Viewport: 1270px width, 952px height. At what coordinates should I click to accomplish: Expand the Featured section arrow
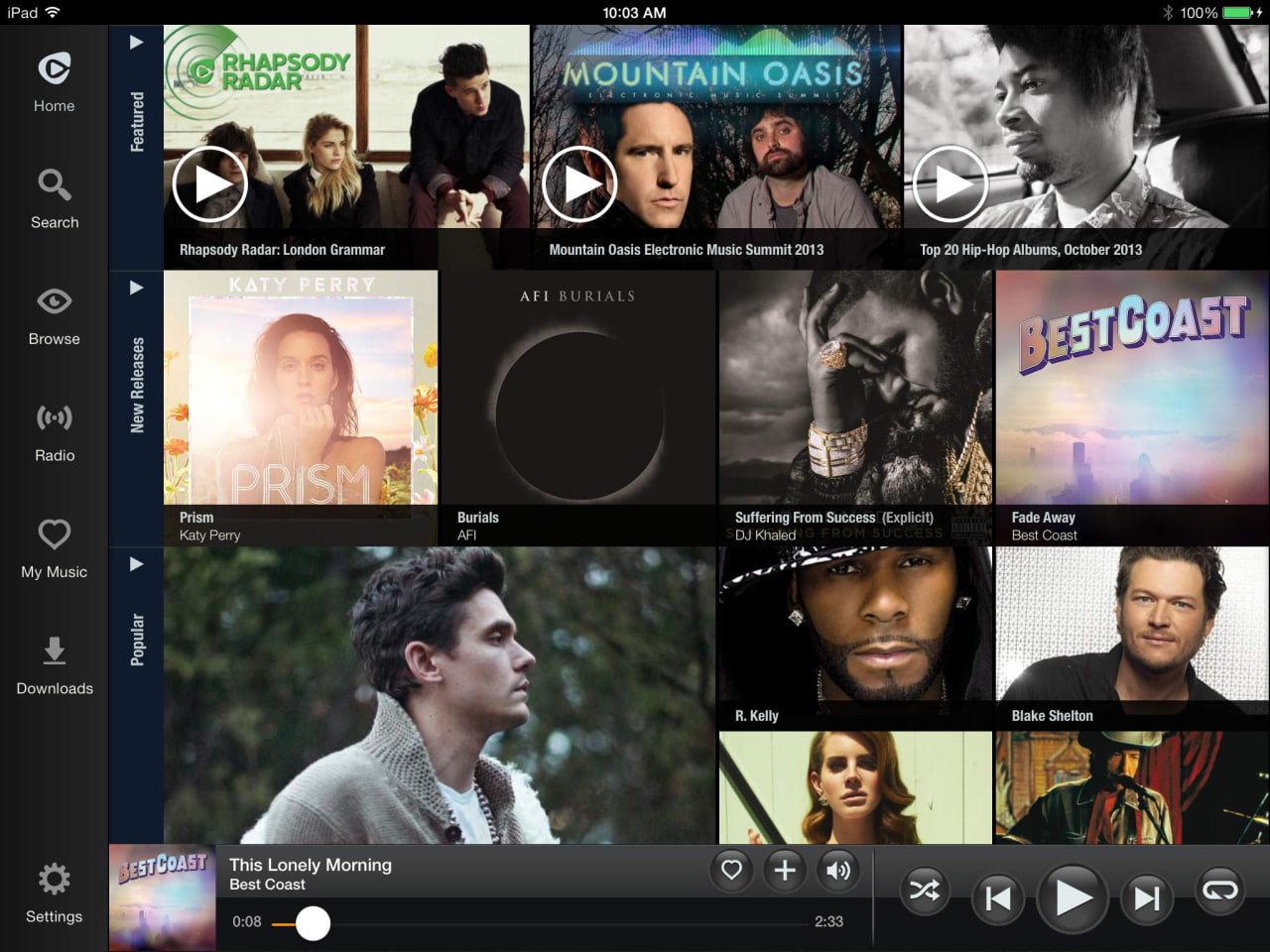136,43
